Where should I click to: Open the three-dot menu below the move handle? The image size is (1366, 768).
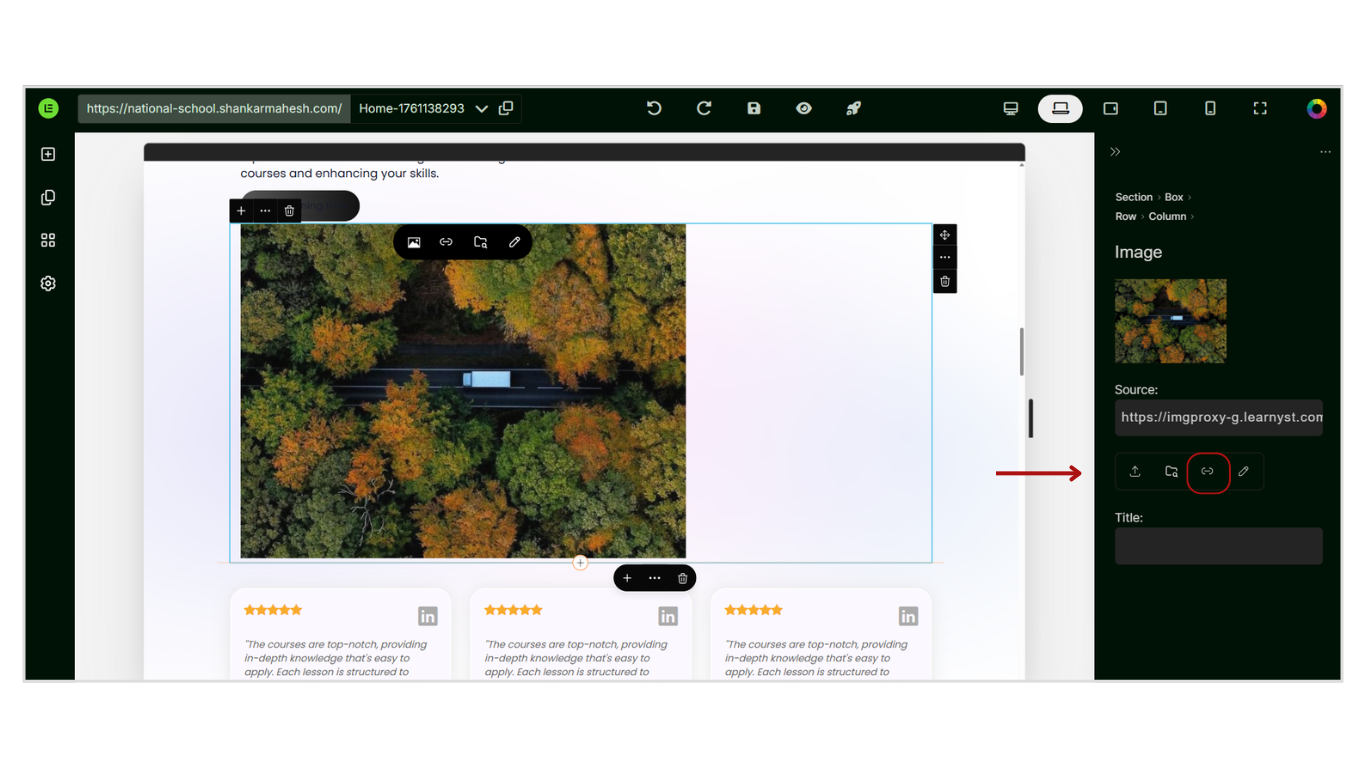[945, 258]
